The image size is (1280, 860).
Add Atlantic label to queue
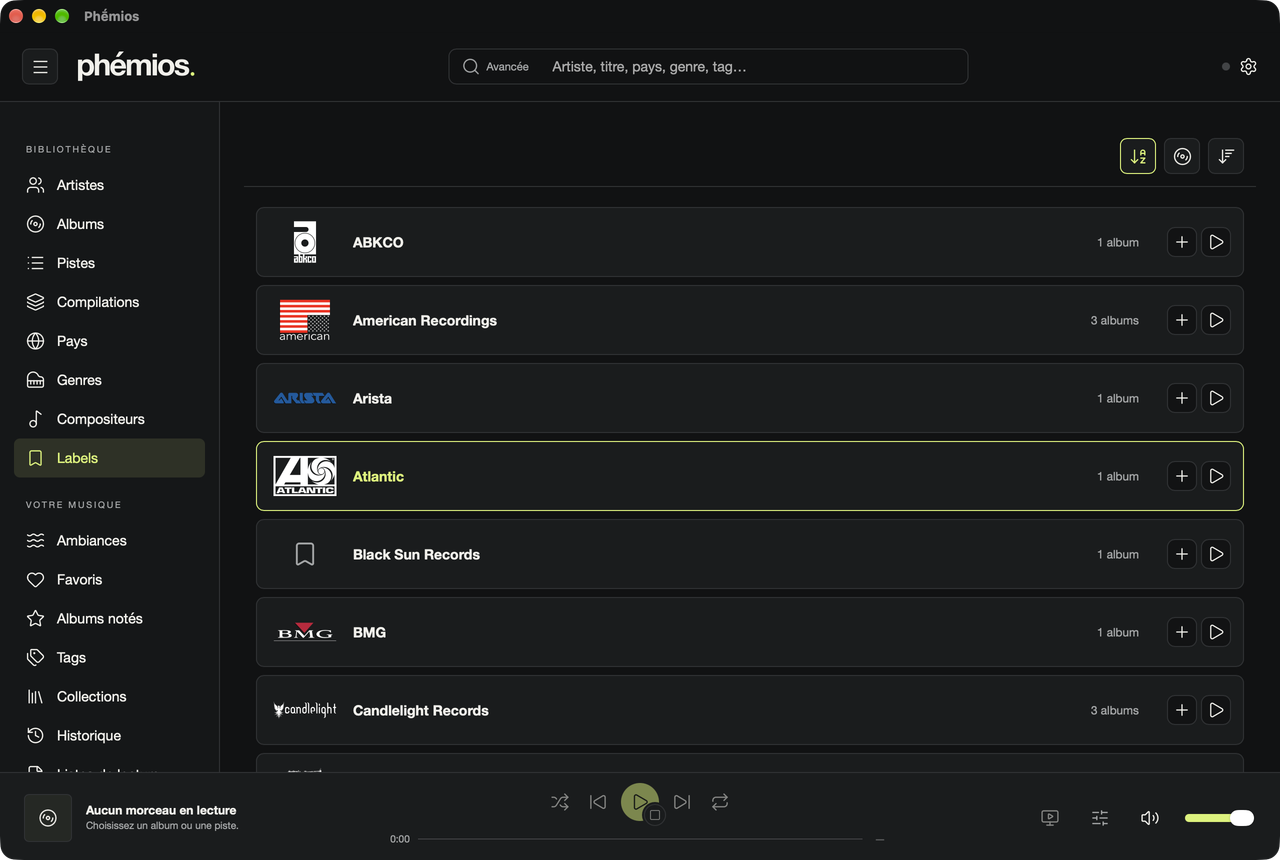click(x=1182, y=476)
